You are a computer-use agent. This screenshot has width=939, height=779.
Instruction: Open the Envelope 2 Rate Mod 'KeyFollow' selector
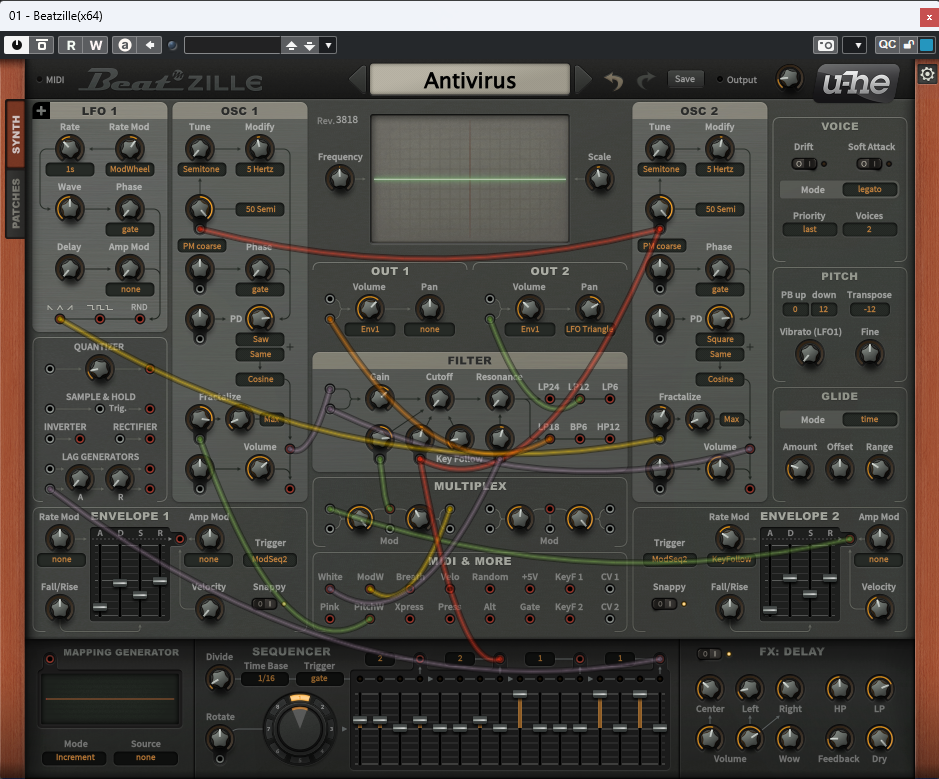[x=731, y=559]
